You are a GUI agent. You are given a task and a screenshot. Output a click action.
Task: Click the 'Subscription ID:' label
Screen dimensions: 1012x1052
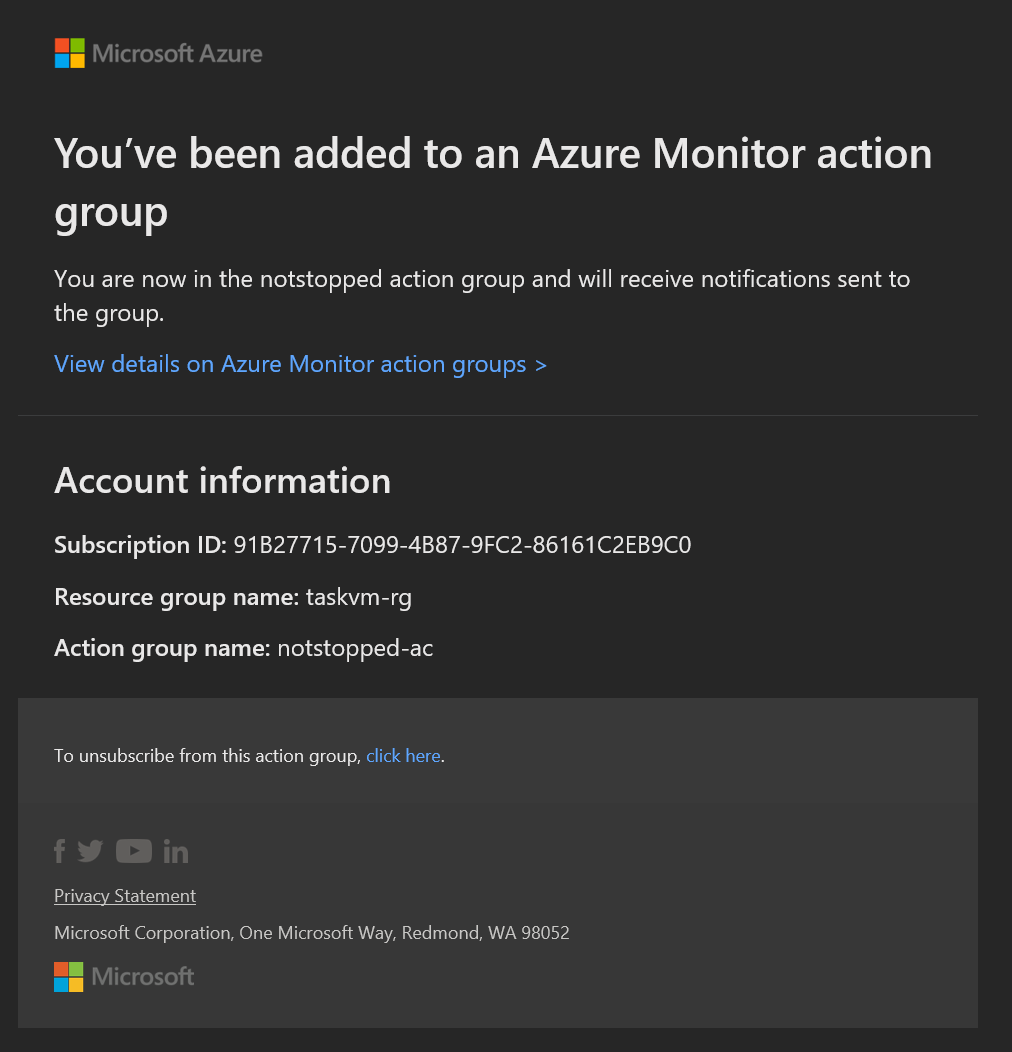141,545
